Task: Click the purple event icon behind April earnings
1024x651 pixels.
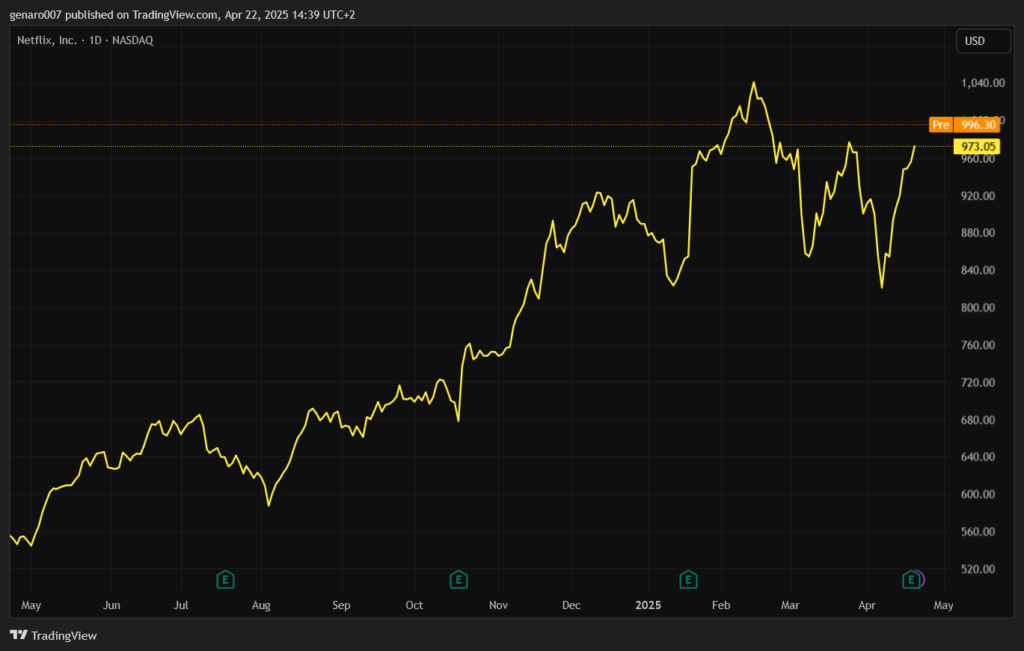Action: click(x=921, y=579)
